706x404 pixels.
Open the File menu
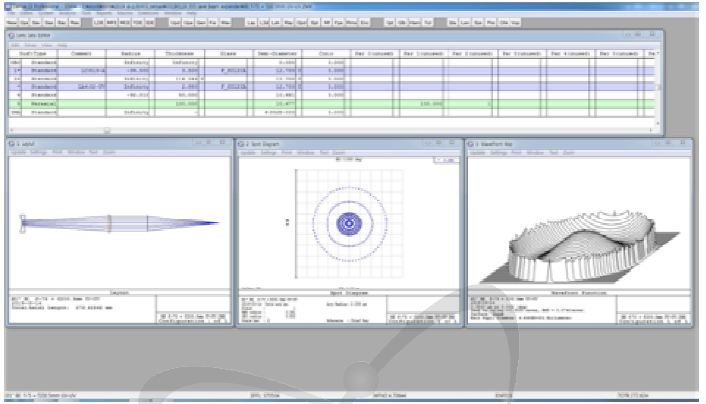[x=11, y=14]
